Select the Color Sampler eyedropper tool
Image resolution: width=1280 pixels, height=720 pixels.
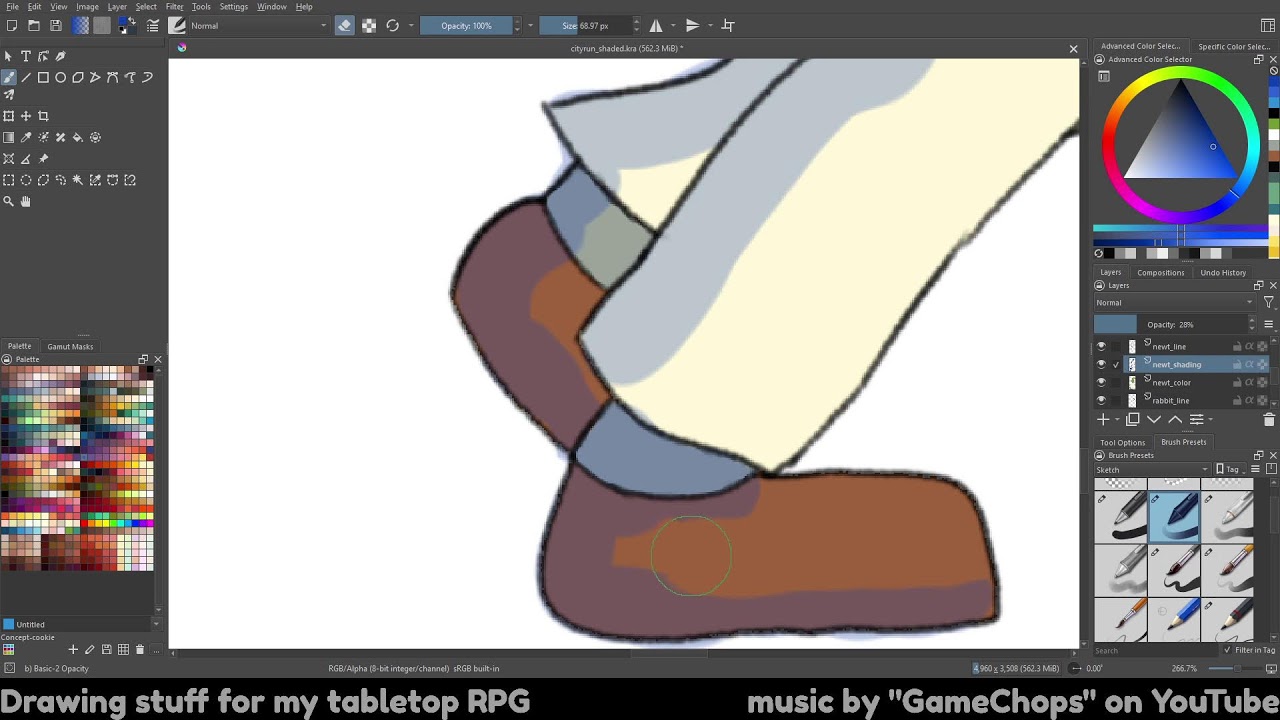coord(26,137)
